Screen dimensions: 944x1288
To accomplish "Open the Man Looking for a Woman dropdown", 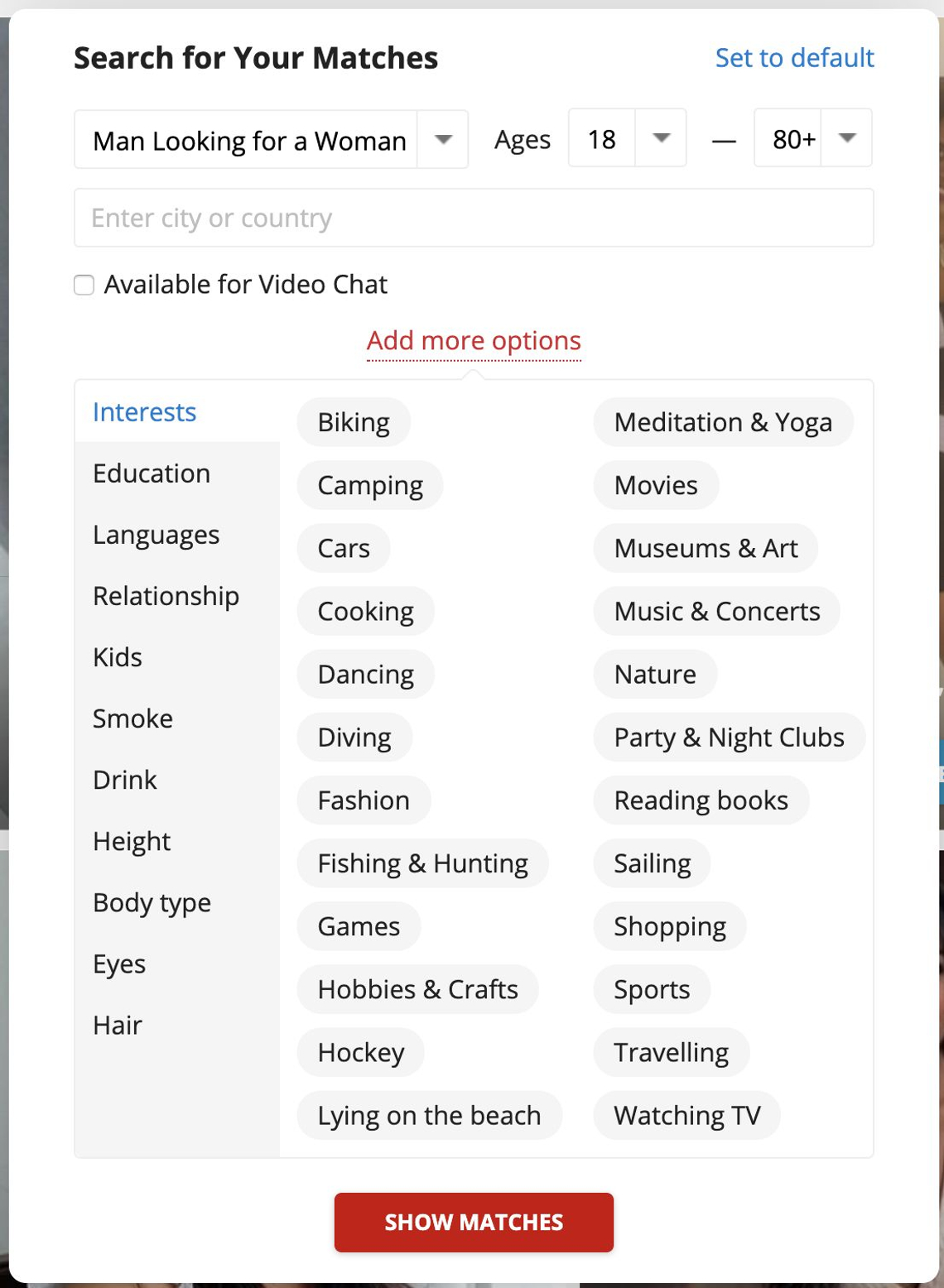I will click(271, 139).
